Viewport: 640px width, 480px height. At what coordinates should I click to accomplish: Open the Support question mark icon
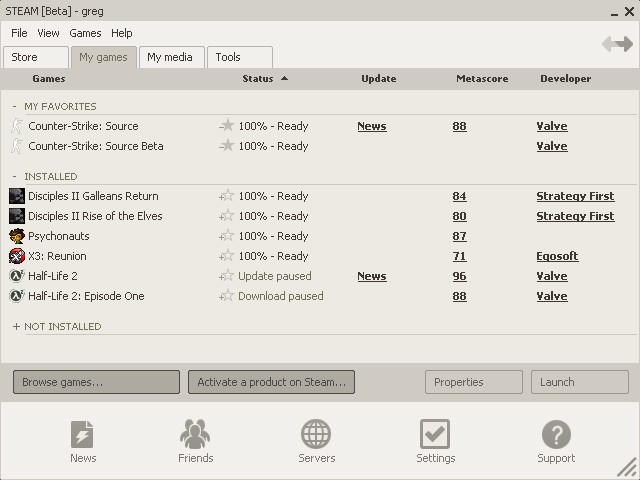[x=556, y=434]
